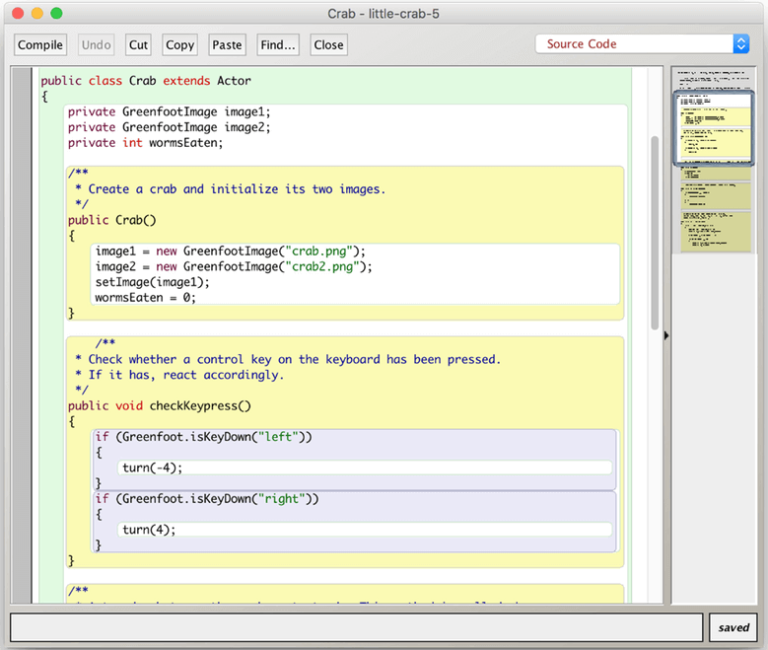This screenshot has height=650, width=768.
Task: Click the saved status indicator
Action: (x=733, y=628)
